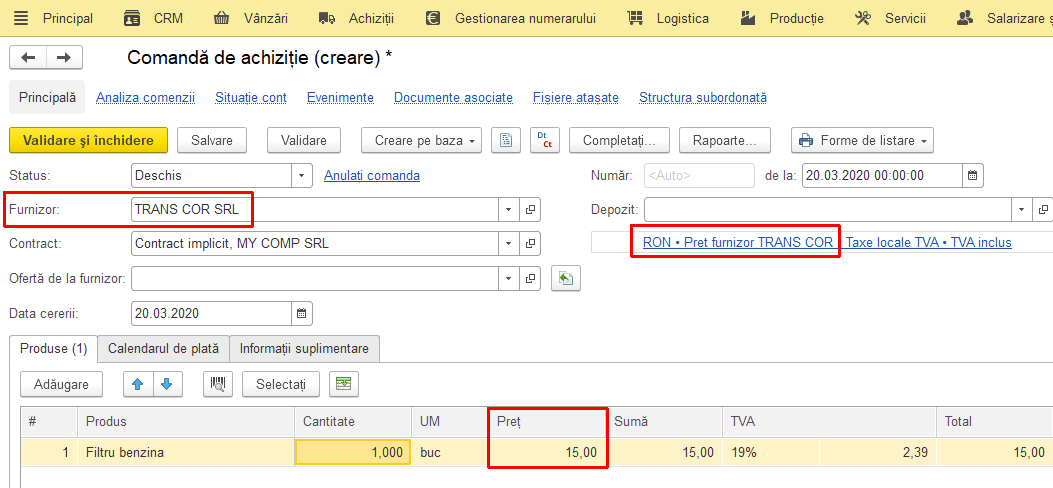Viewport: 1053px width, 488px height.
Task: Open the Analiza comenzii link
Action: (146, 98)
